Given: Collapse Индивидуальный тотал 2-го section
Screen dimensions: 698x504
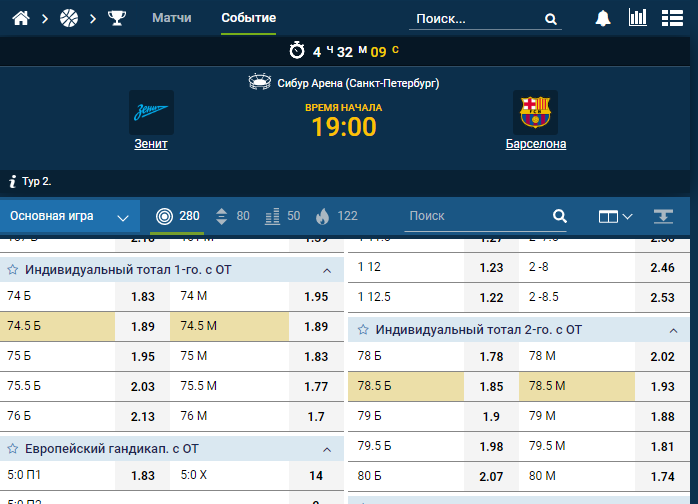Looking at the screenshot, I should 673,330.
